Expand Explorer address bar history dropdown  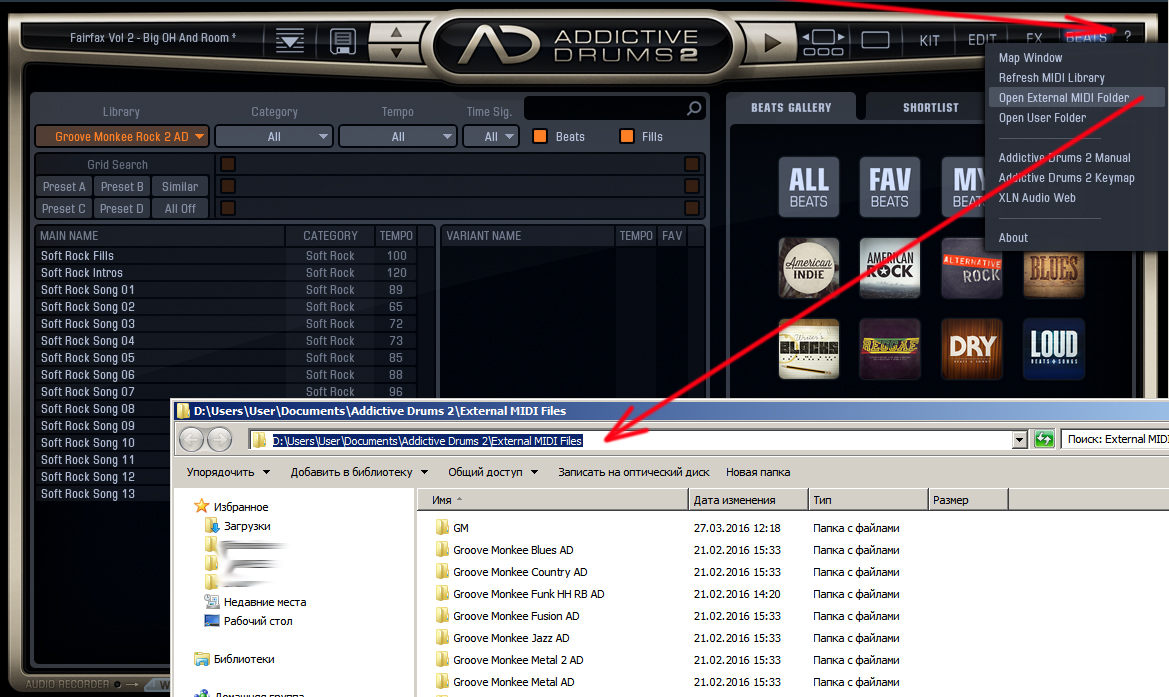tap(1019, 441)
